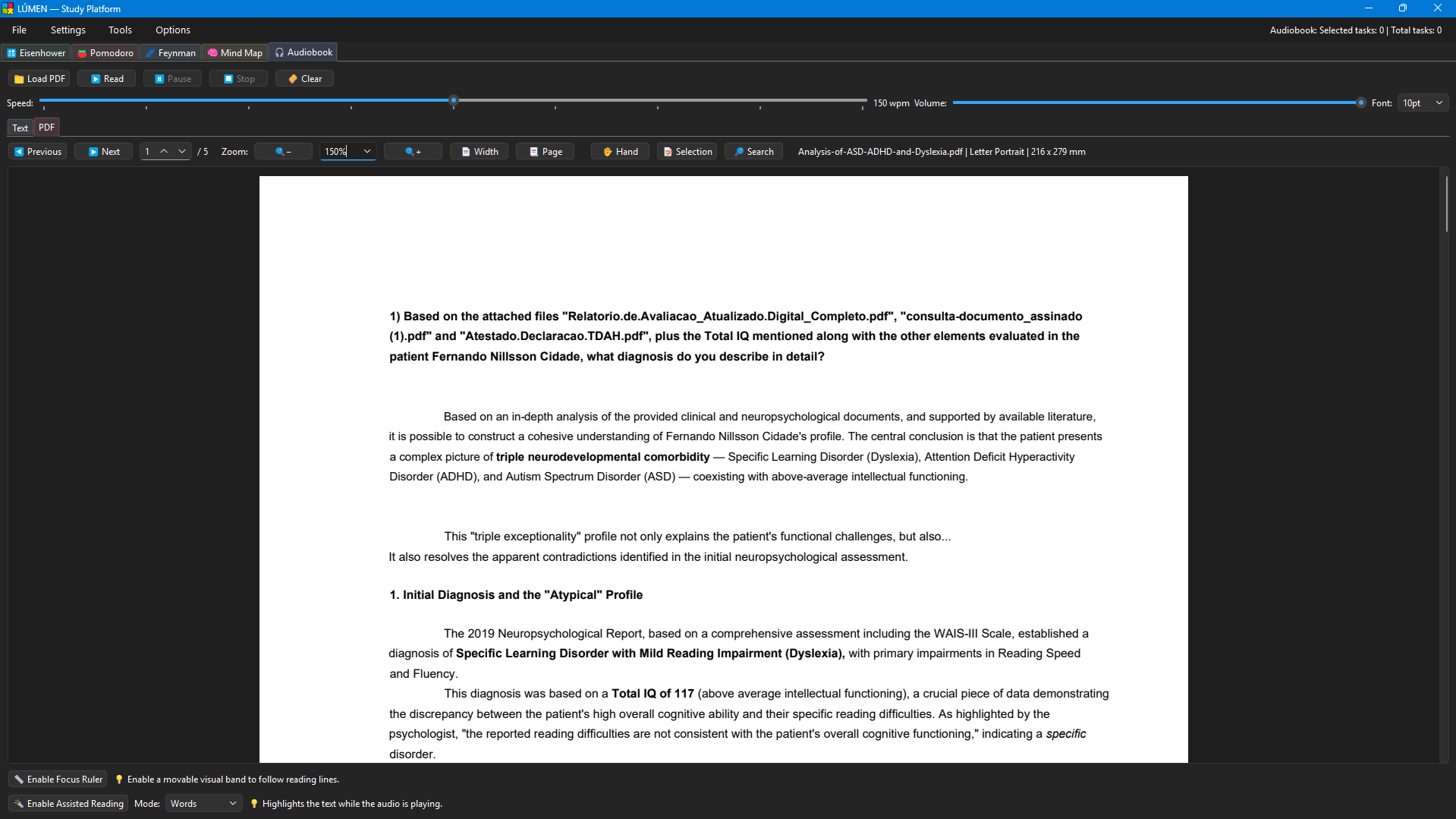Viewport: 1456px width, 819px height.
Task: Click the Clear eraser button
Action: (x=304, y=79)
